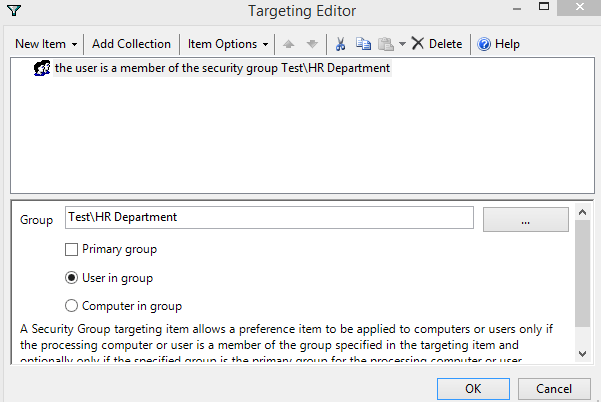Confirm with the OK button

coord(473,389)
